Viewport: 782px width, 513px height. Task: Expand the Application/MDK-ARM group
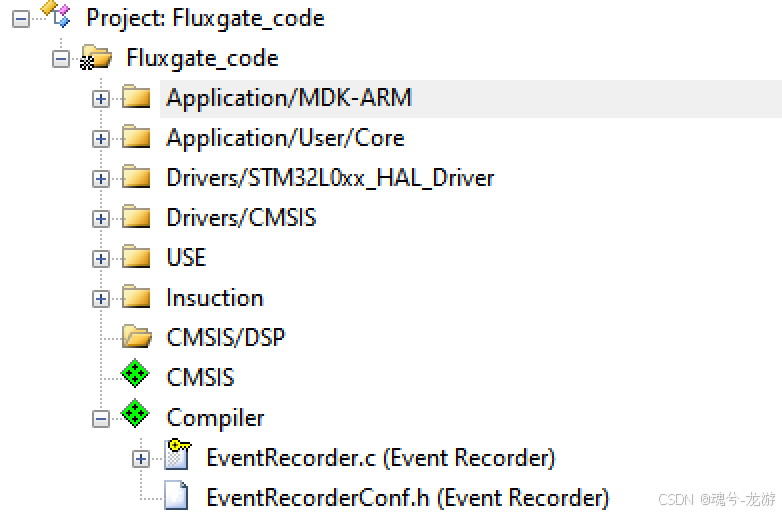pos(101,99)
